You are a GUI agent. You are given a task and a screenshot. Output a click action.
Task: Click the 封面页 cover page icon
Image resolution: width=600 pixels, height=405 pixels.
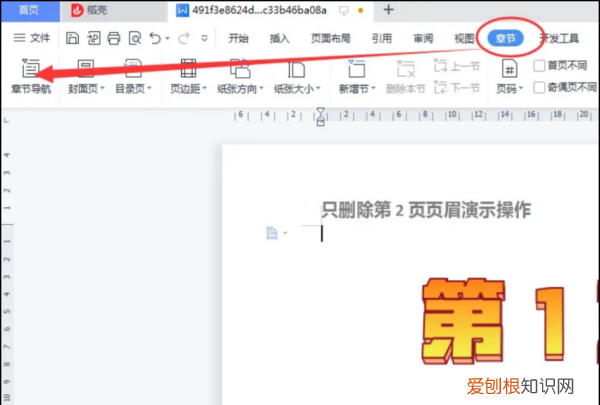[86, 69]
